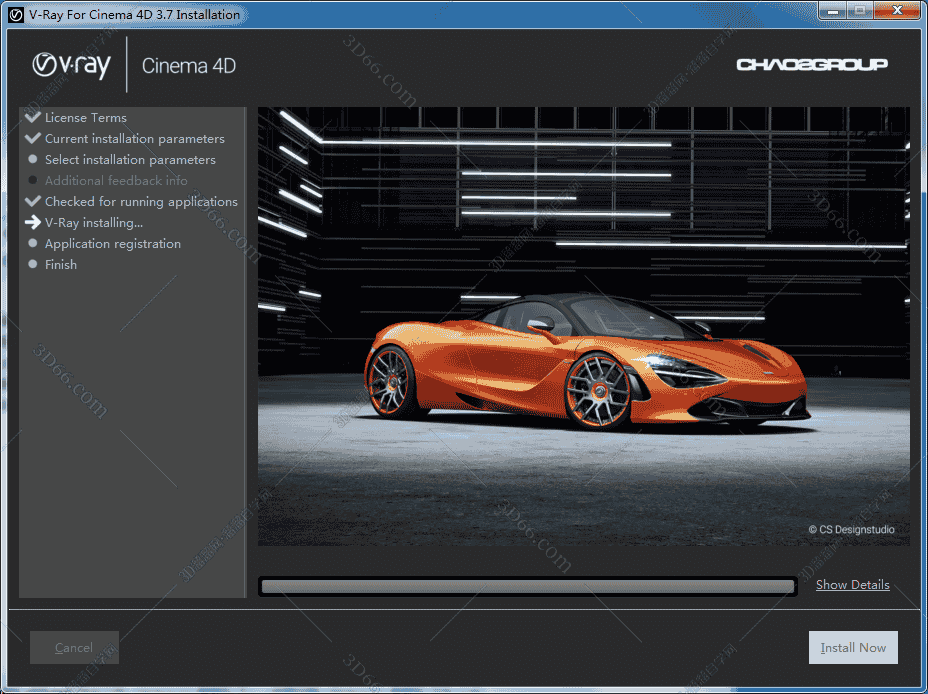Click checkmark next to Current installation parameters

point(33,138)
